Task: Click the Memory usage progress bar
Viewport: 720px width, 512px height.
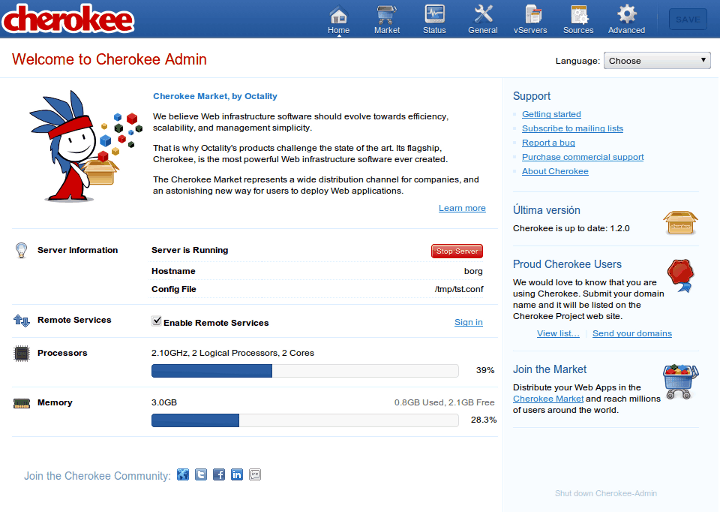Action: point(304,420)
